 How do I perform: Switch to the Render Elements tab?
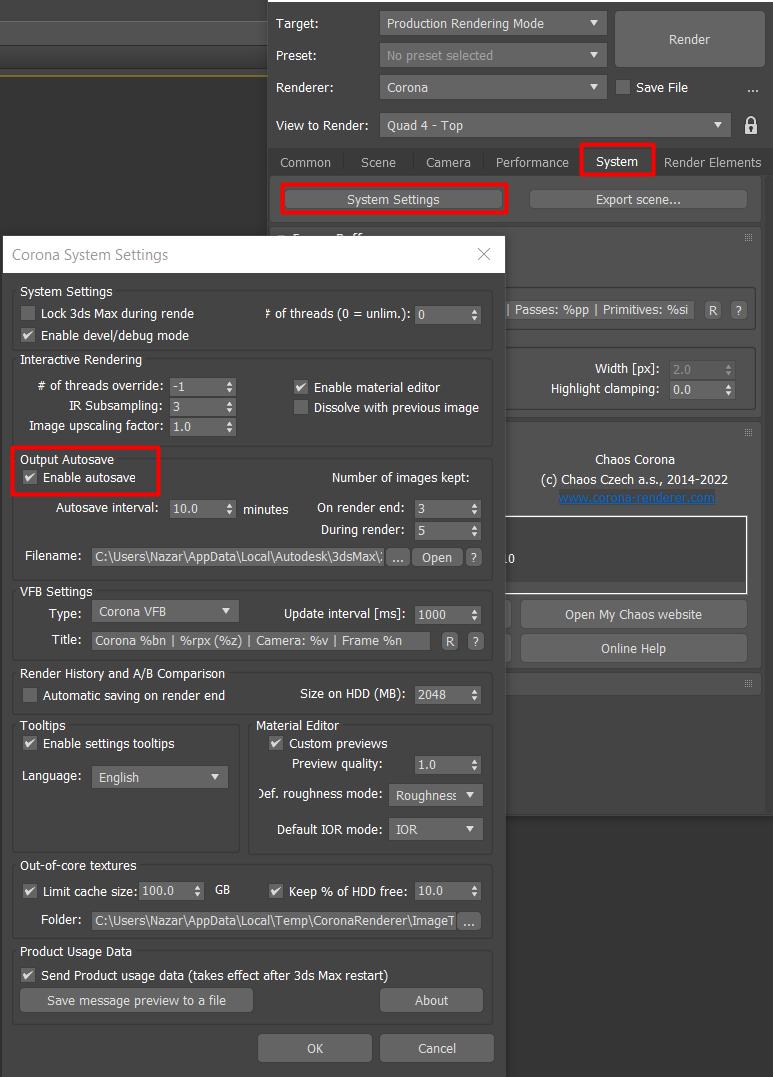click(712, 162)
